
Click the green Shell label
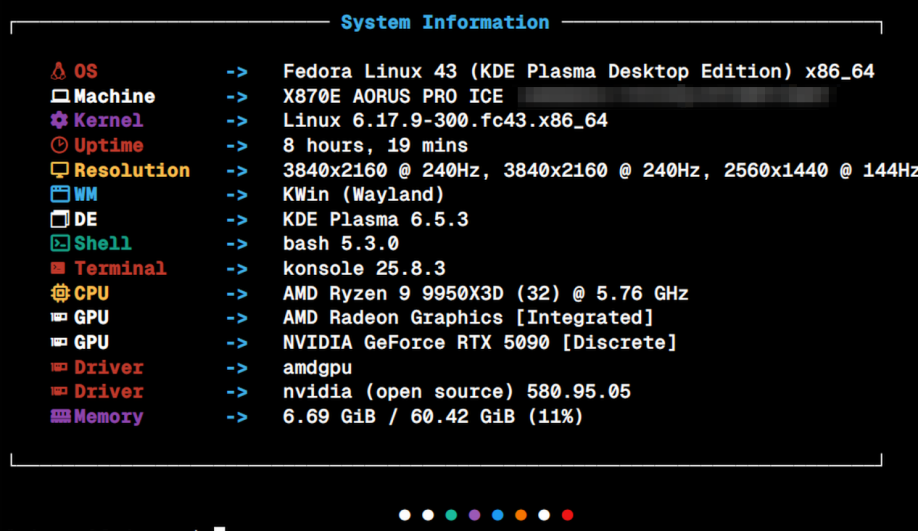click(x=102, y=244)
